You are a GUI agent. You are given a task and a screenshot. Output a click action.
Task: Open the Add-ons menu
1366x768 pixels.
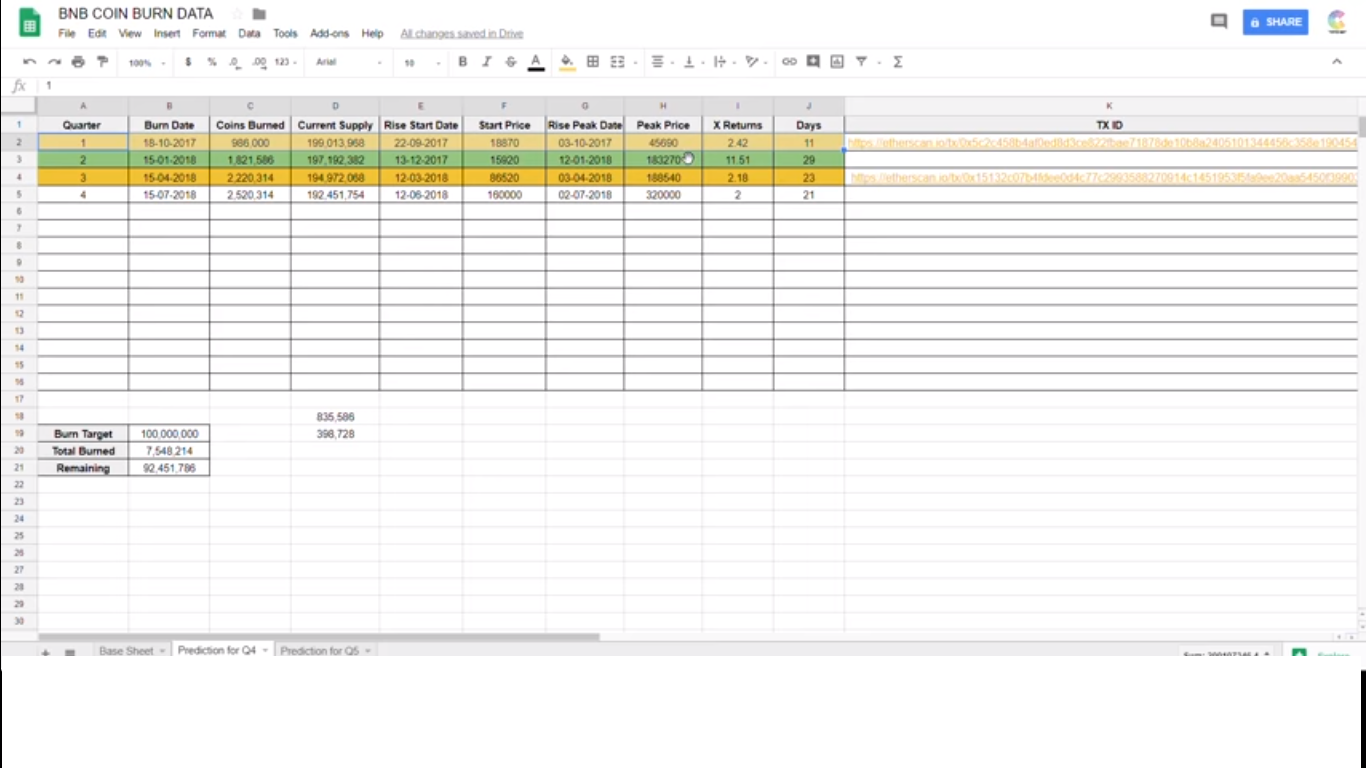coord(329,33)
